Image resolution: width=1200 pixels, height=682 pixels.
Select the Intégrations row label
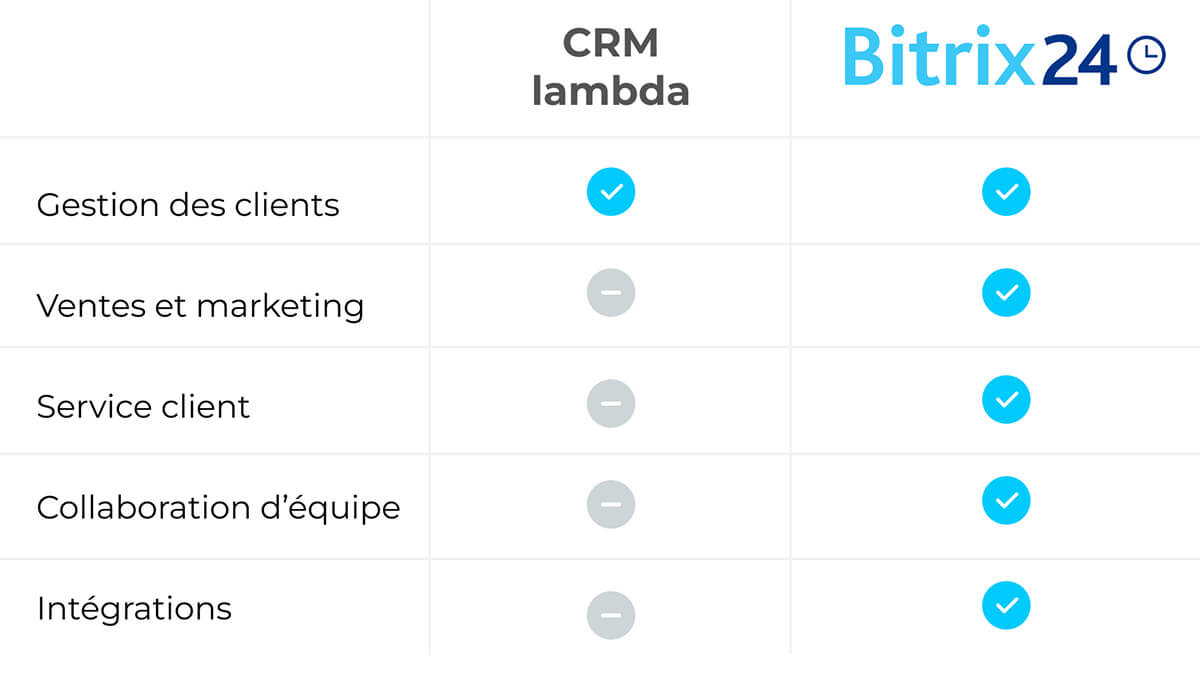click(x=134, y=608)
